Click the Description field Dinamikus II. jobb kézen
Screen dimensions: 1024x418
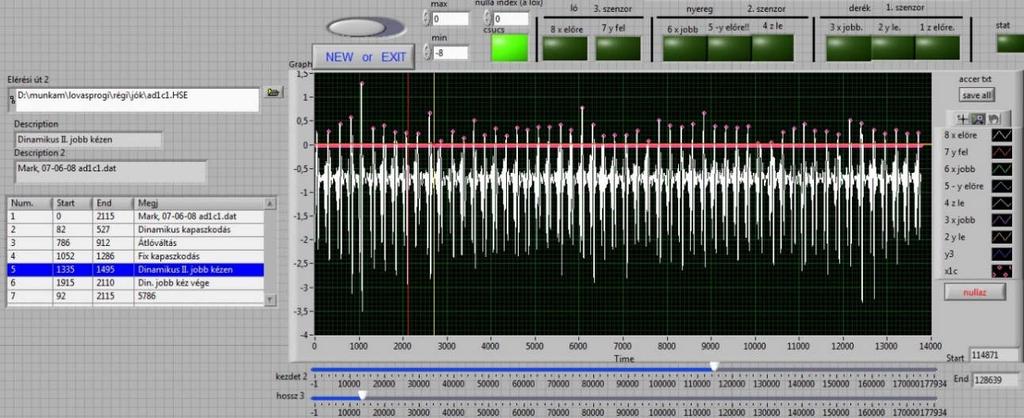click(x=88, y=140)
